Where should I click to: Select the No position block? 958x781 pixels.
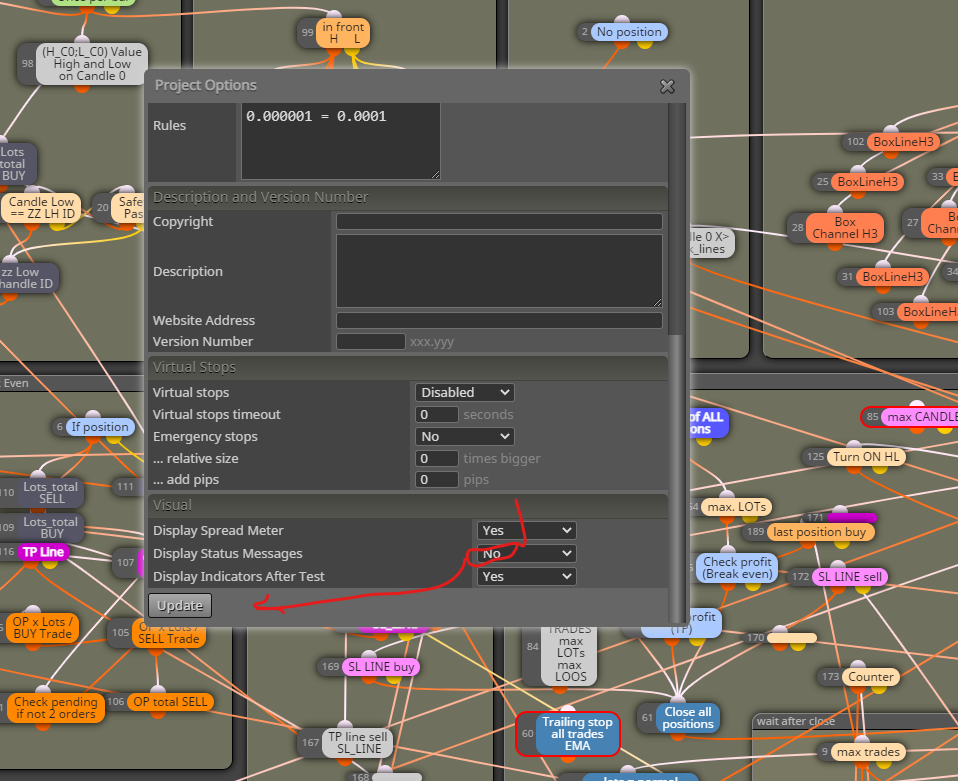[629, 32]
